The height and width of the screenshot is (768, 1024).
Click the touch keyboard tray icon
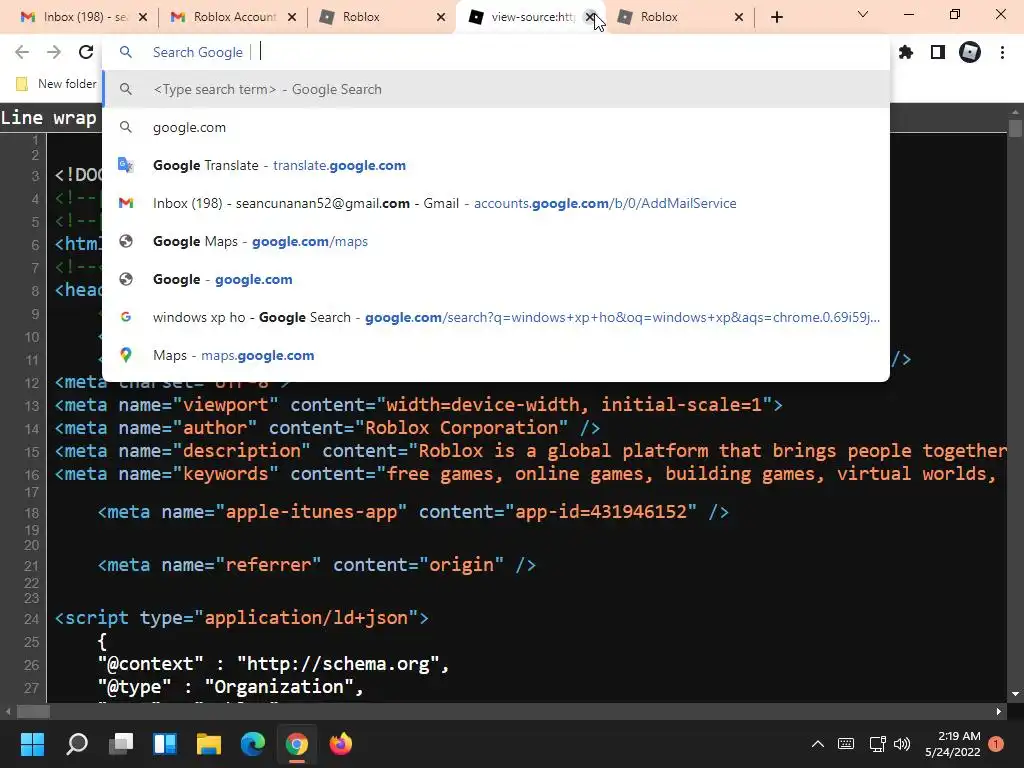pyautogui.click(x=846, y=744)
